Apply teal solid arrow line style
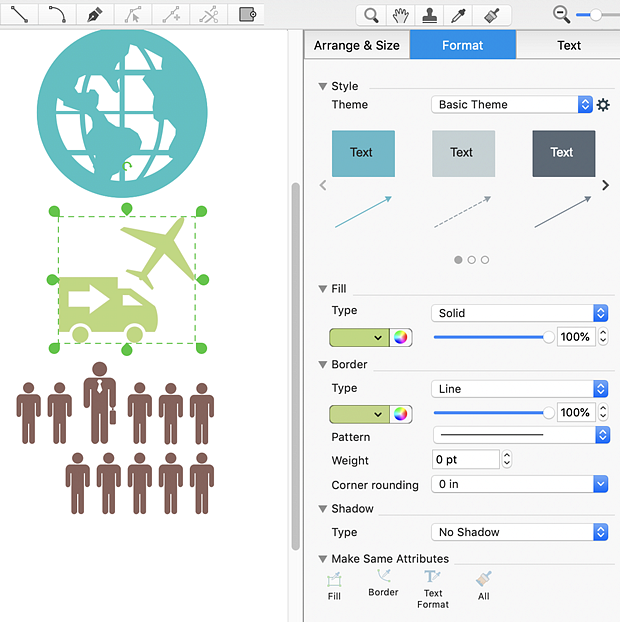This screenshot has width=620, height=622. [x=363, y=212]
